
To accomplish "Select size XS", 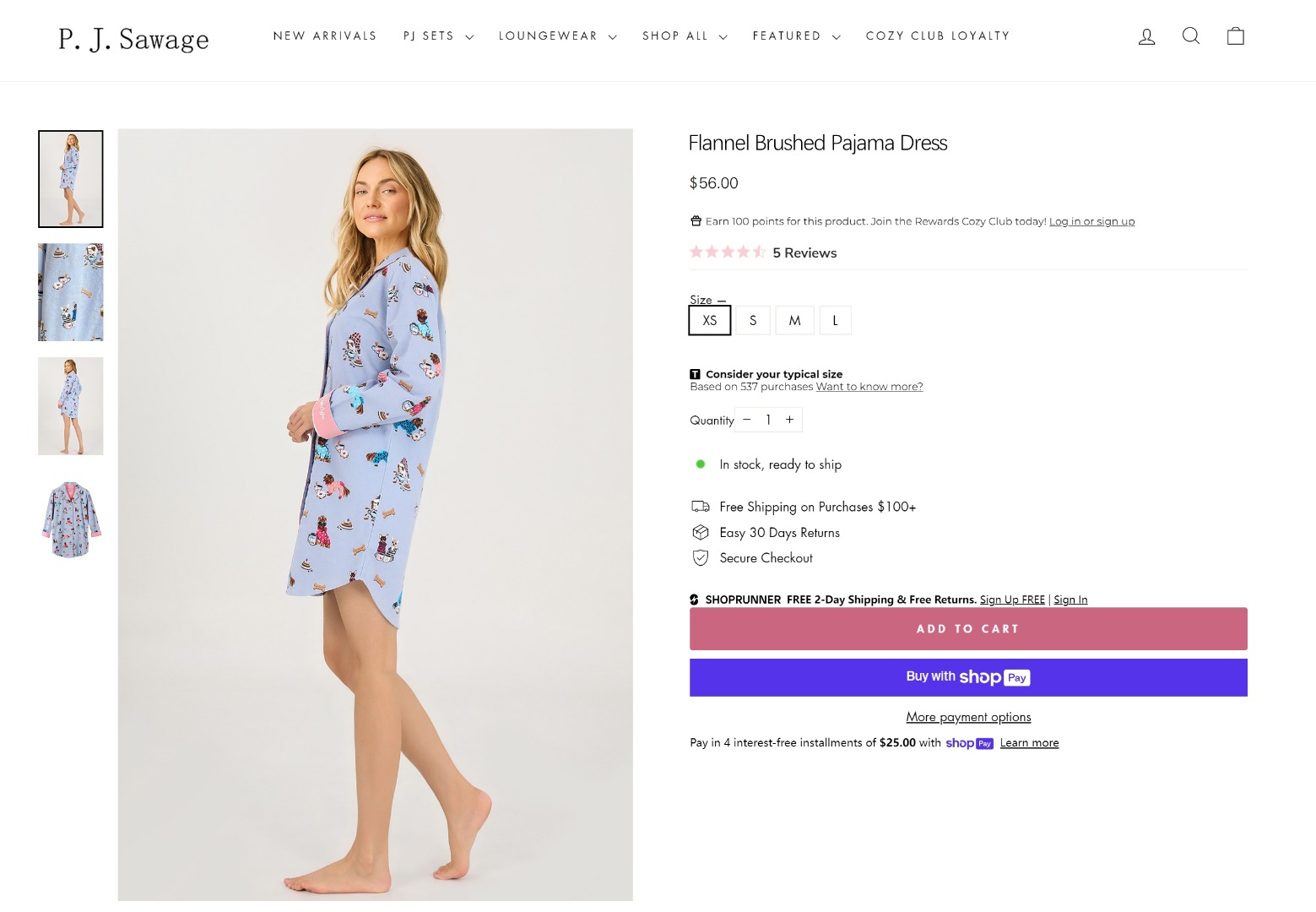I will [710, 321].
